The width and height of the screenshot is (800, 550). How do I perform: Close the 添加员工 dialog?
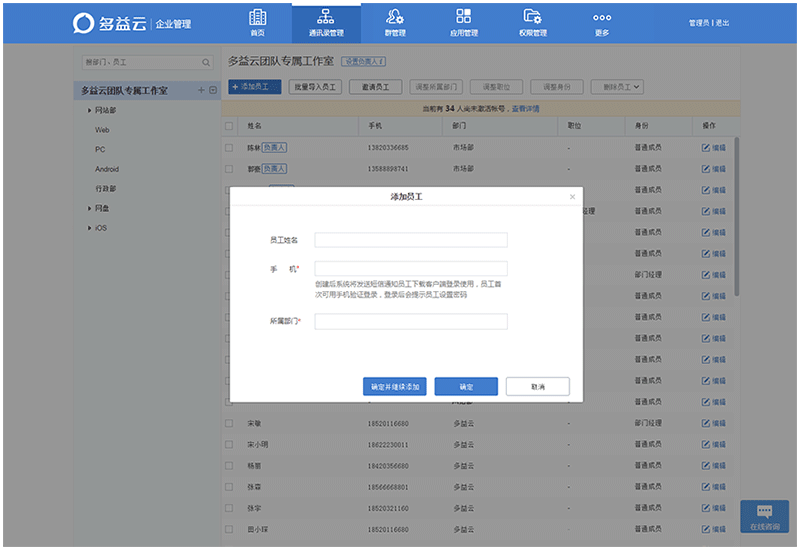tap(572, 196)
